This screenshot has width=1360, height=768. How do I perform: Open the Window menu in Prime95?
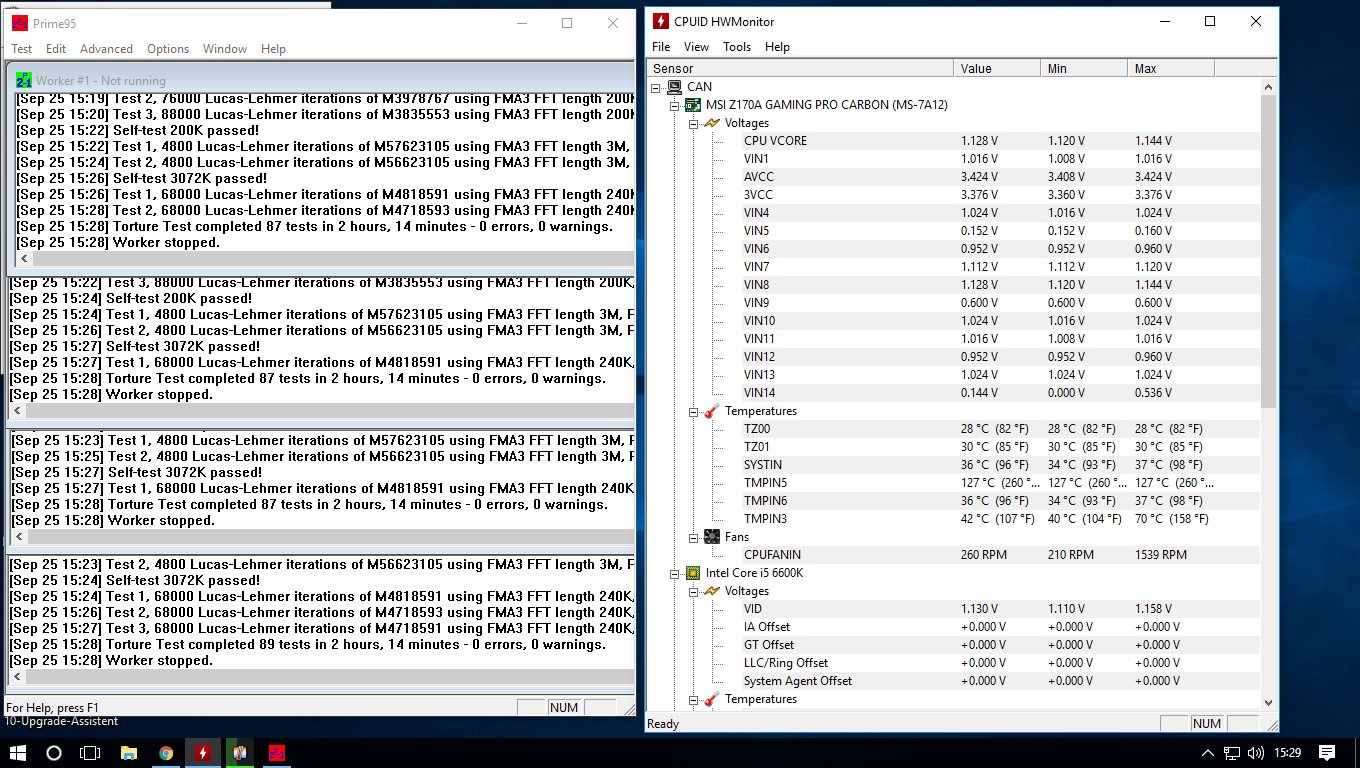coord(225,48)
